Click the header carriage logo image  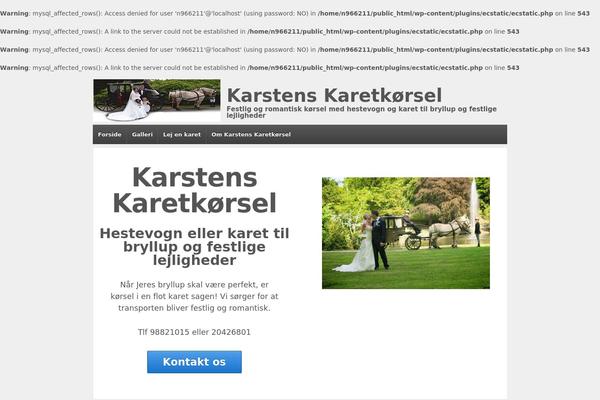point(157,100)
